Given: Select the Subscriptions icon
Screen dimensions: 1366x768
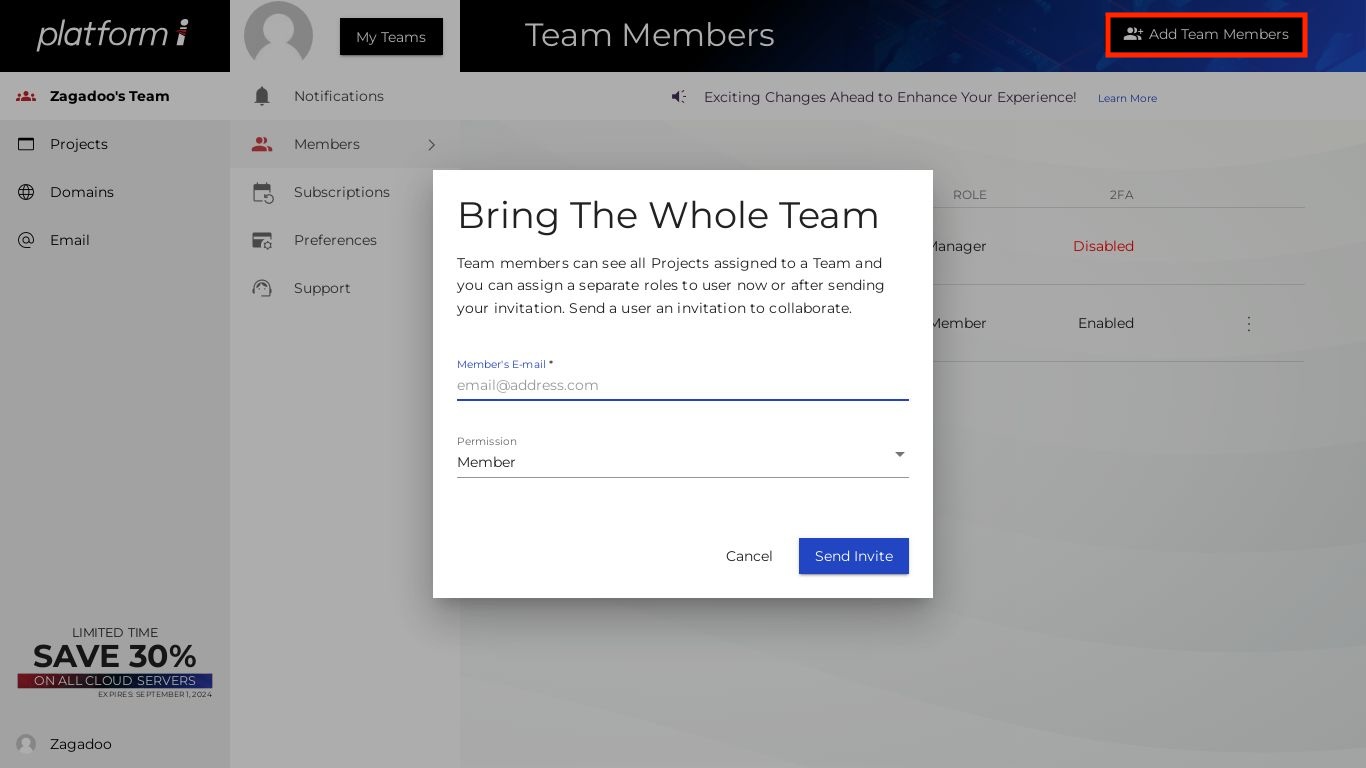Looking at the screenshot, I should click(x=261, y=192).
